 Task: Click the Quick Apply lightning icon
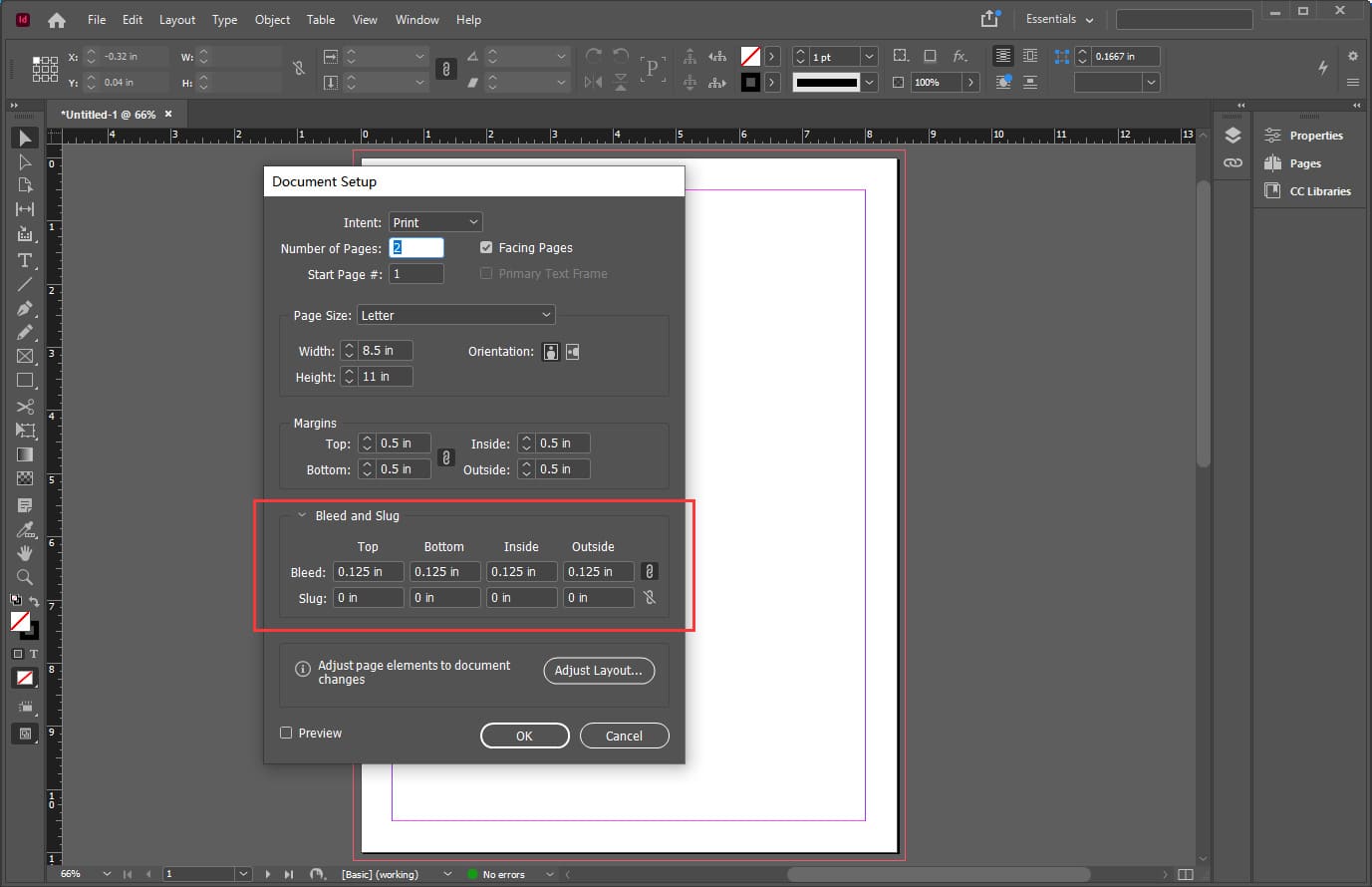pyautogui.click(x=1322, y=68)
